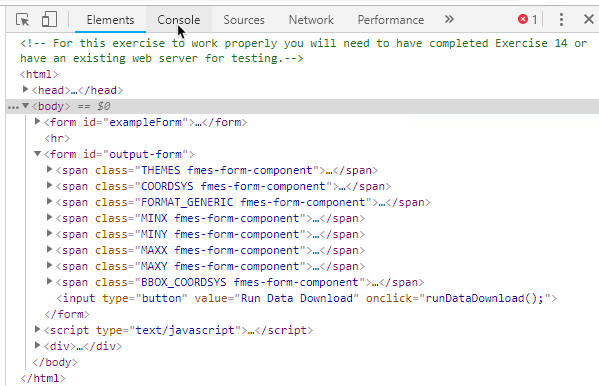599x386 pixels.
Task: Switch to the Sources tab
Action: coord(244,20)
